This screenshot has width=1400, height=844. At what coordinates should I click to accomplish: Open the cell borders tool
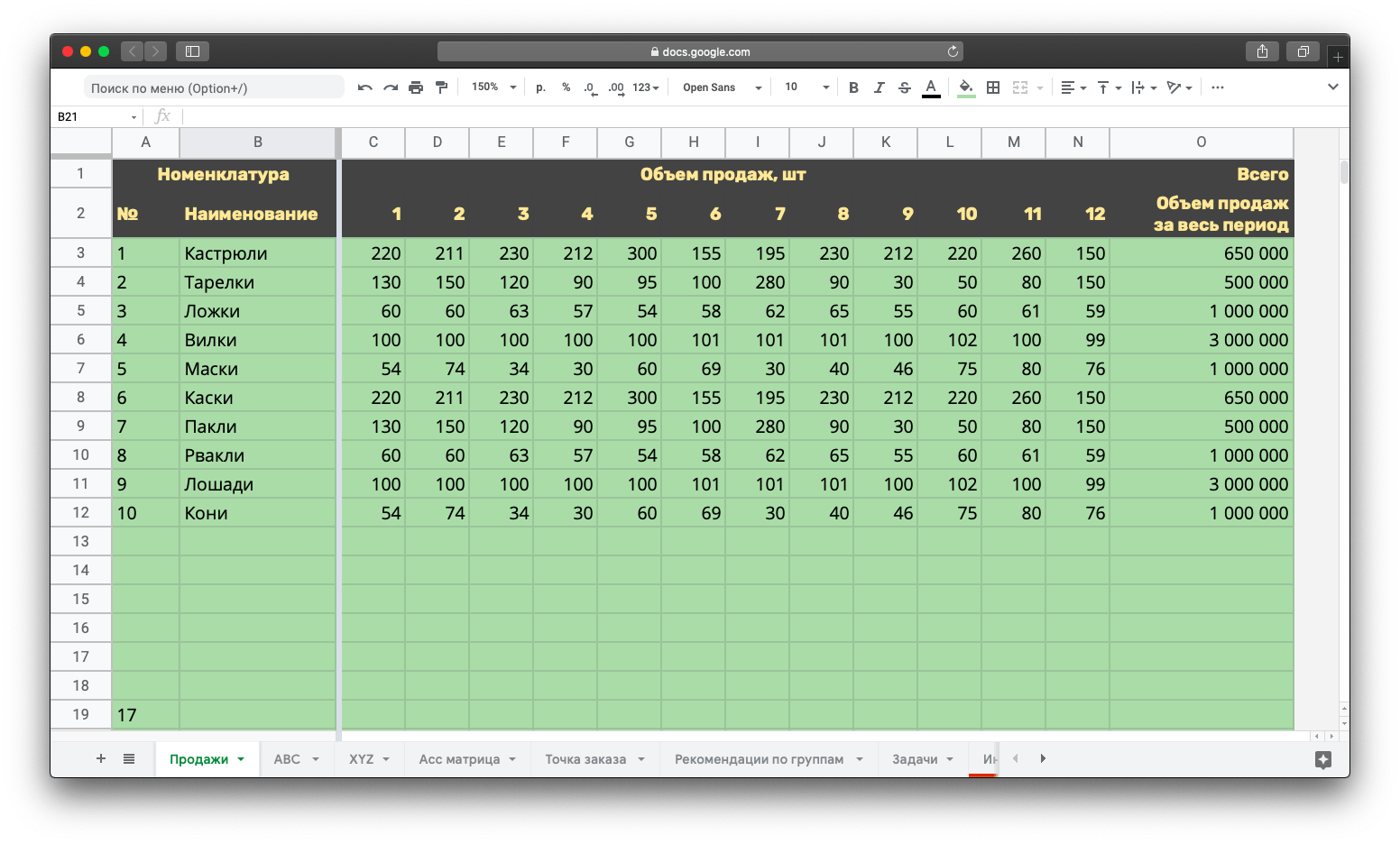(x=993, y=87)
